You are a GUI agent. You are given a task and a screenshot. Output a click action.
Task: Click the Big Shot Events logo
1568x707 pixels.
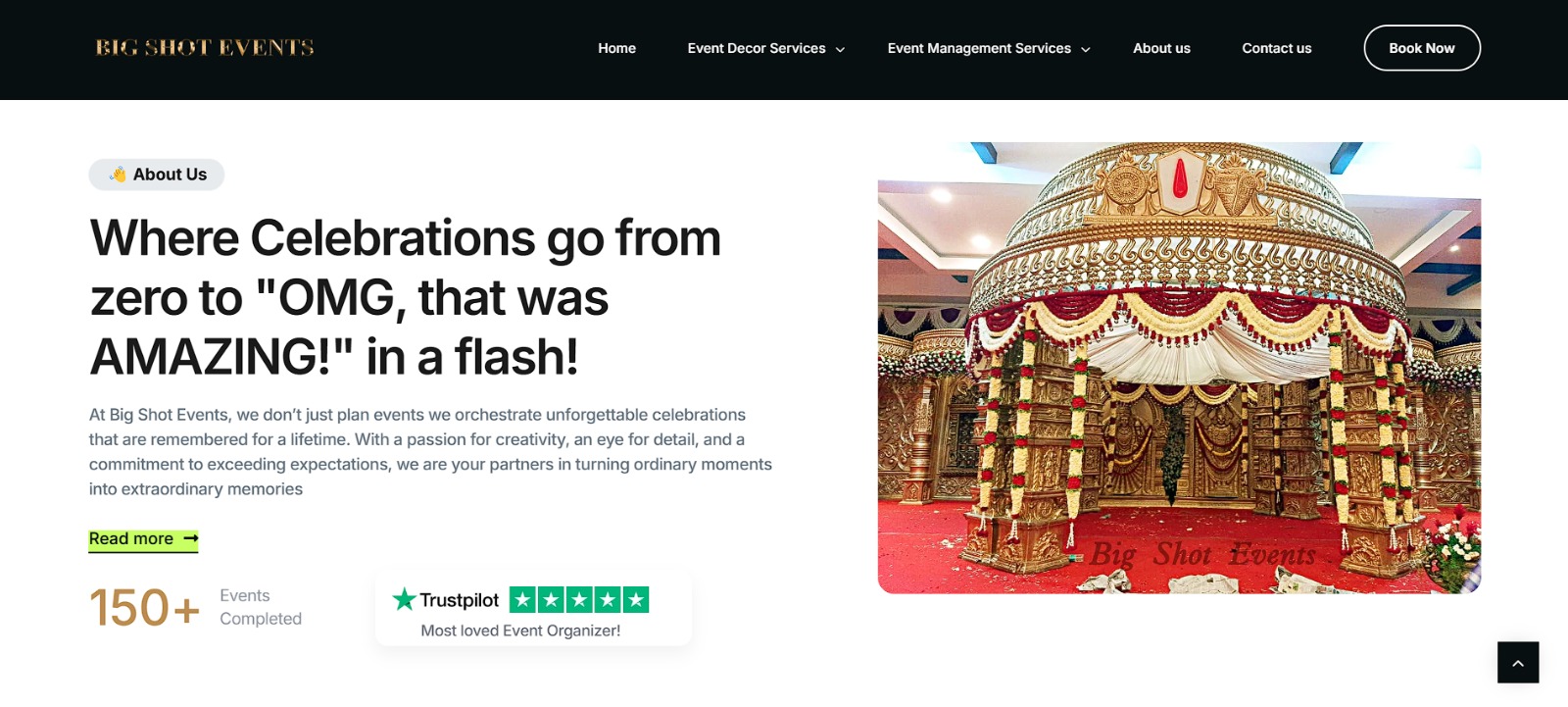tap(205, 48)
